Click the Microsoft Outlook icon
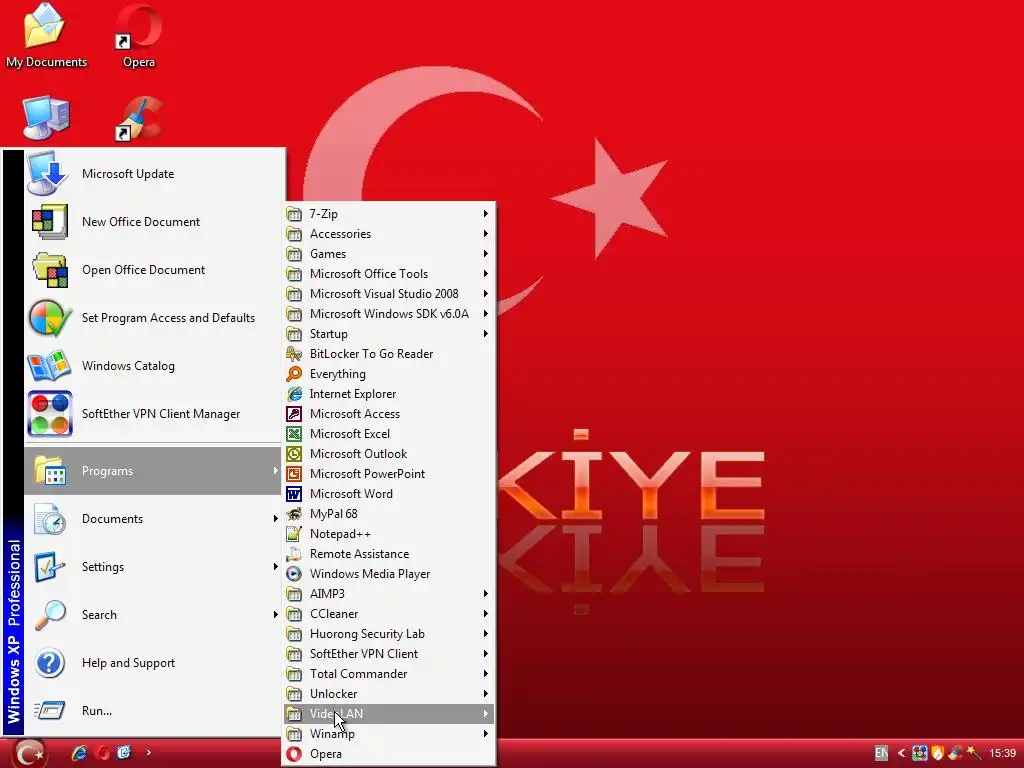Screen dimensions: 1024x768 pos(295,454)
